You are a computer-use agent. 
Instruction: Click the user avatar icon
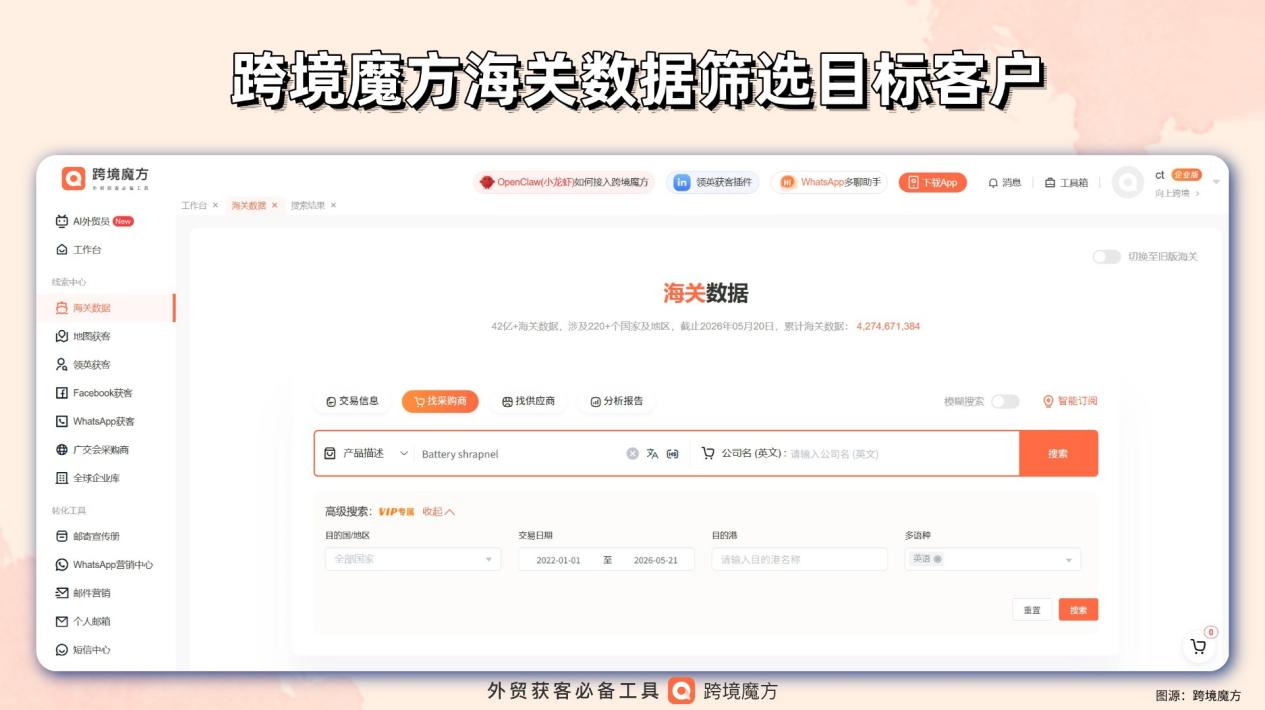pos(1128,182)
